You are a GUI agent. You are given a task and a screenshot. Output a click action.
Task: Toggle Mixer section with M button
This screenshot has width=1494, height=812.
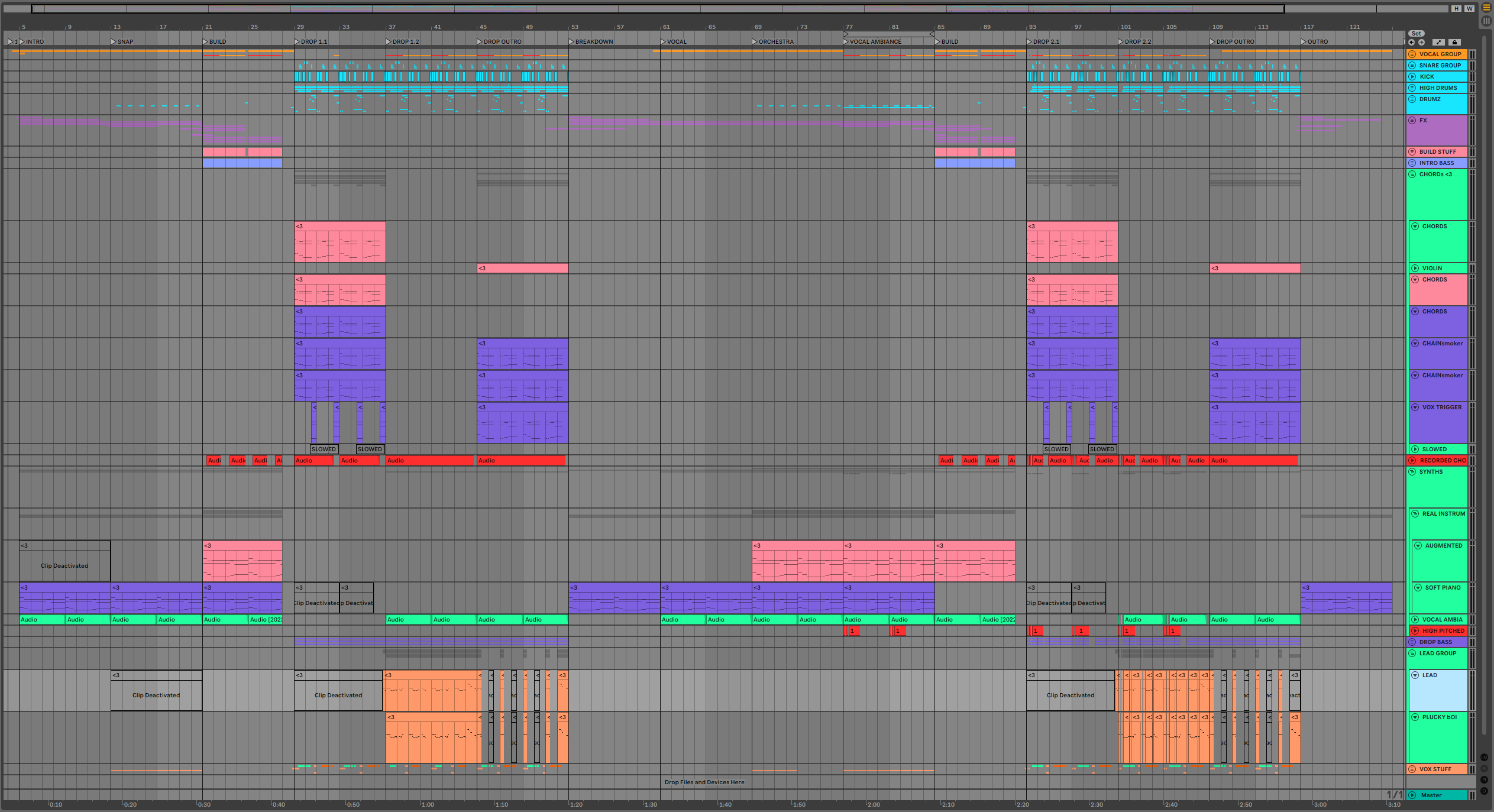1484,780
